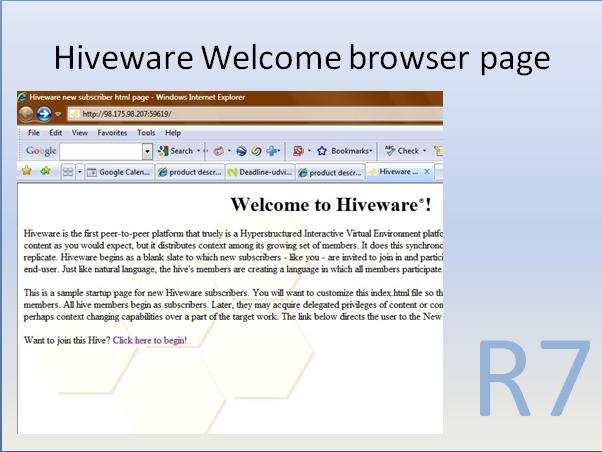Click the new tab button after the Hiveware tab
The width and height of the screenshot is (602, 452).
[439, 172]
